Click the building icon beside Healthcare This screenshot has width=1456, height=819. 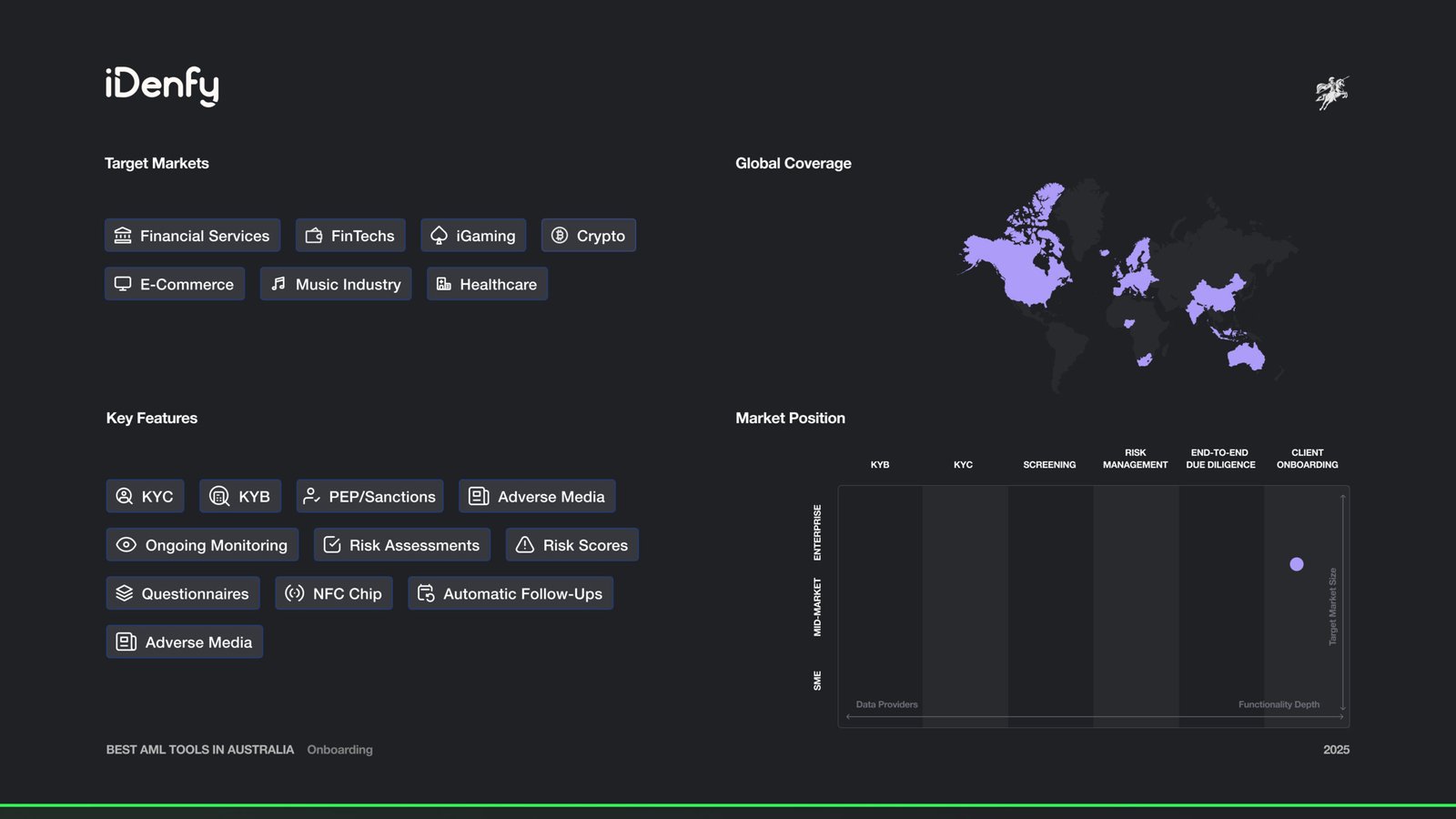443,284
